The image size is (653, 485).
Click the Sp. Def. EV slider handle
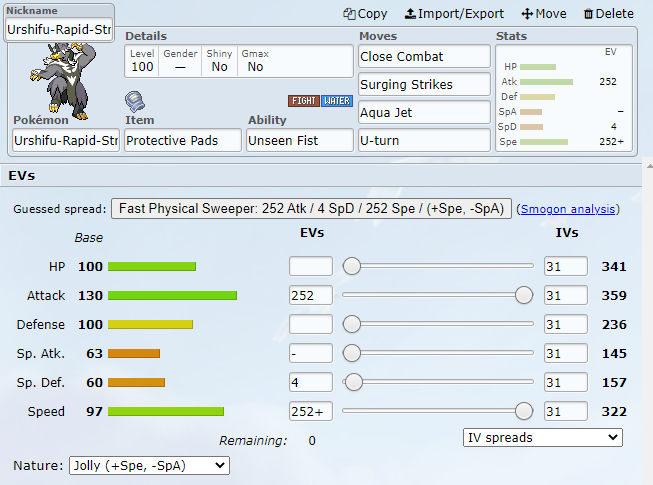(x=354, y=382)
